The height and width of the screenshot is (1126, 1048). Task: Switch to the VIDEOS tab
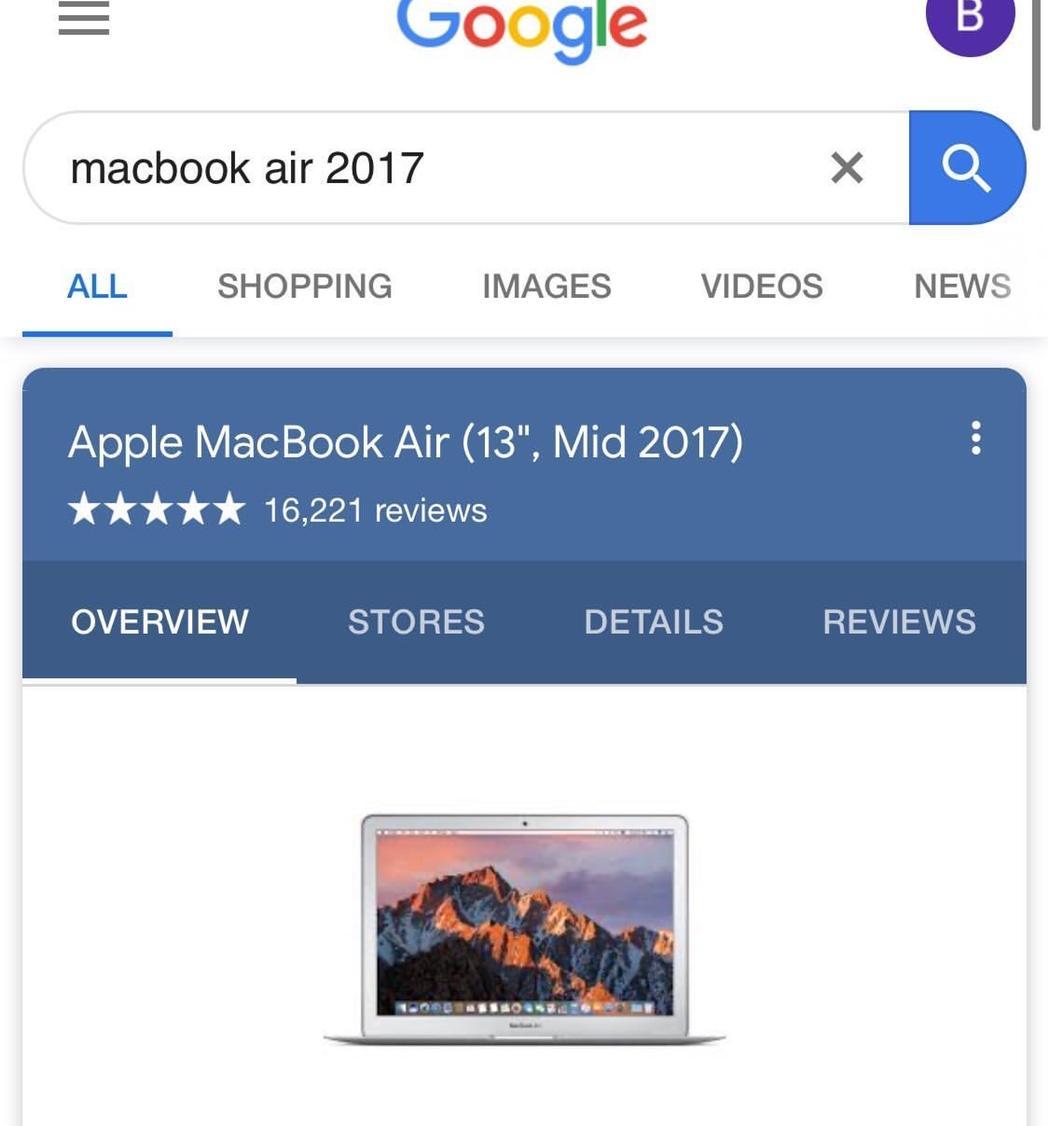[x=761, y=286]
